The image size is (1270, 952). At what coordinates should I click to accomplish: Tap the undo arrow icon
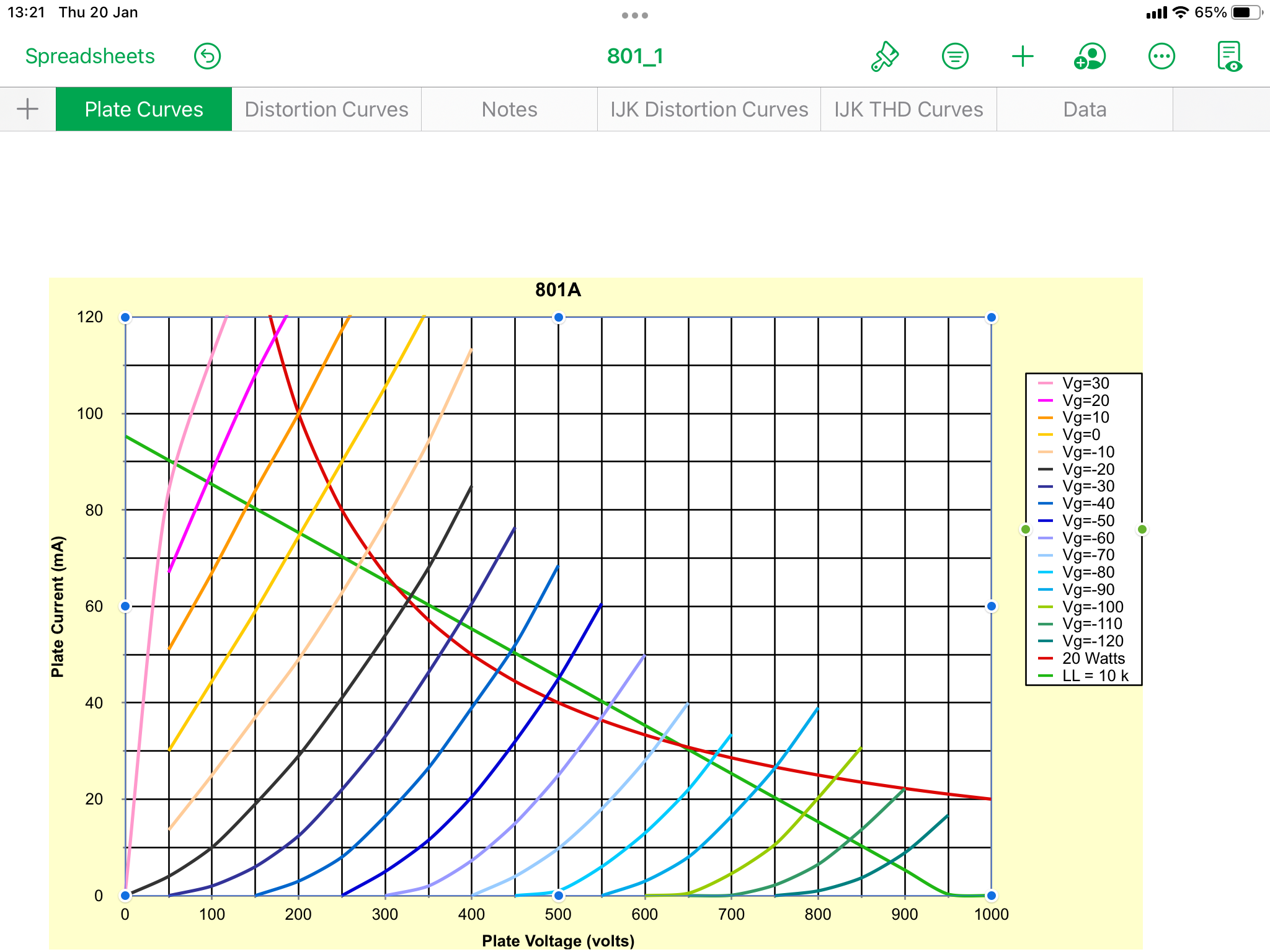click(x=207, y=56)
